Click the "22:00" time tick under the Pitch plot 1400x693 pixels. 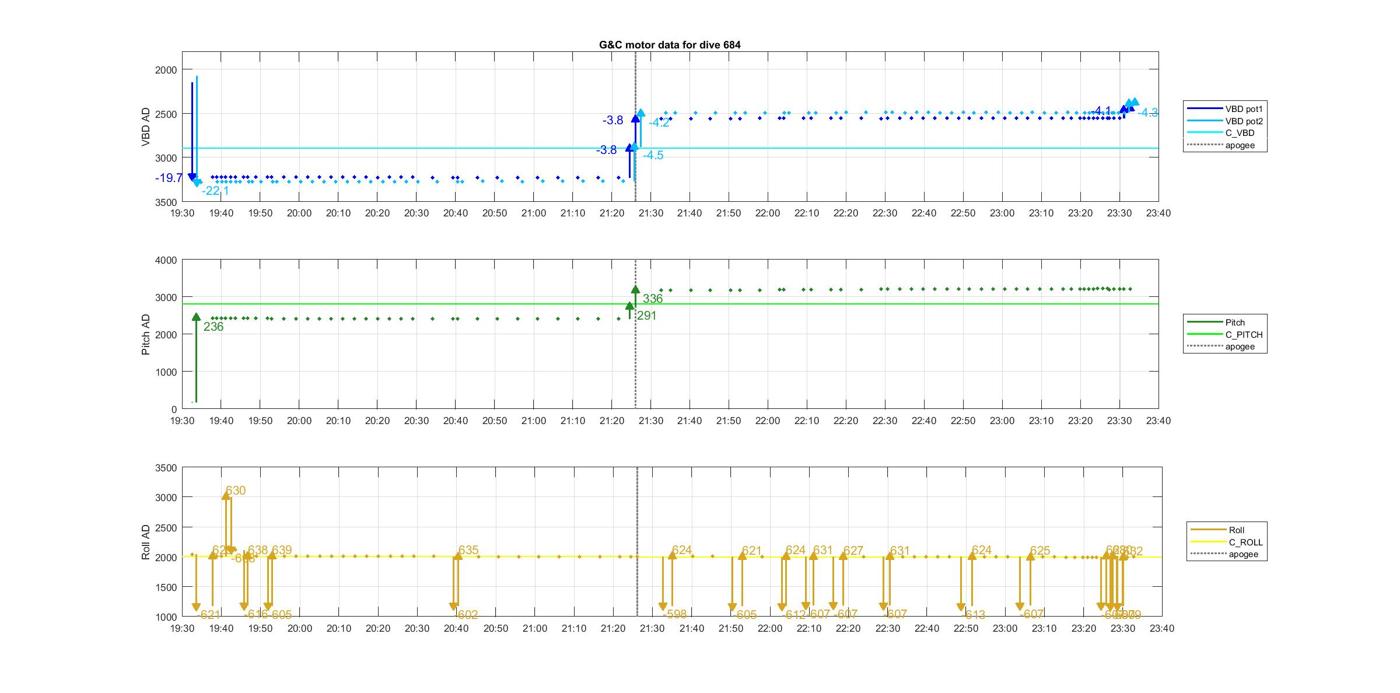click(x=767, y=421)
